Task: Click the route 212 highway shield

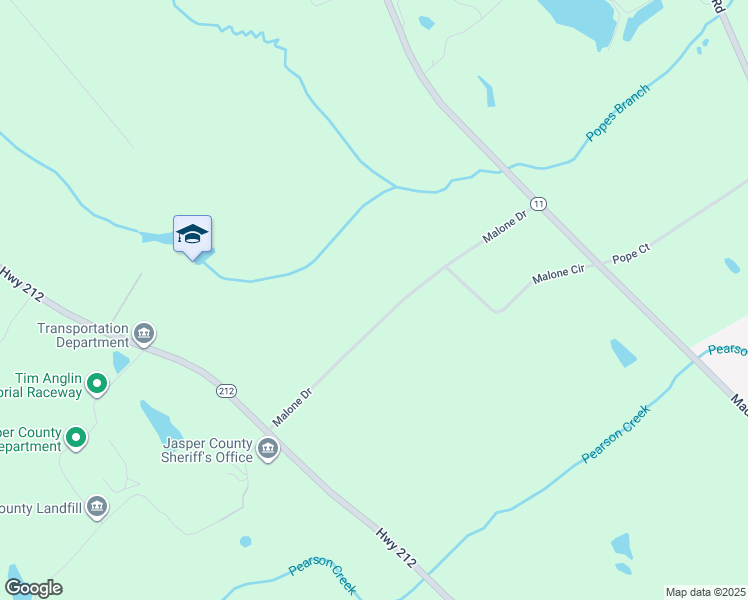Action: (x=226, y=391)
